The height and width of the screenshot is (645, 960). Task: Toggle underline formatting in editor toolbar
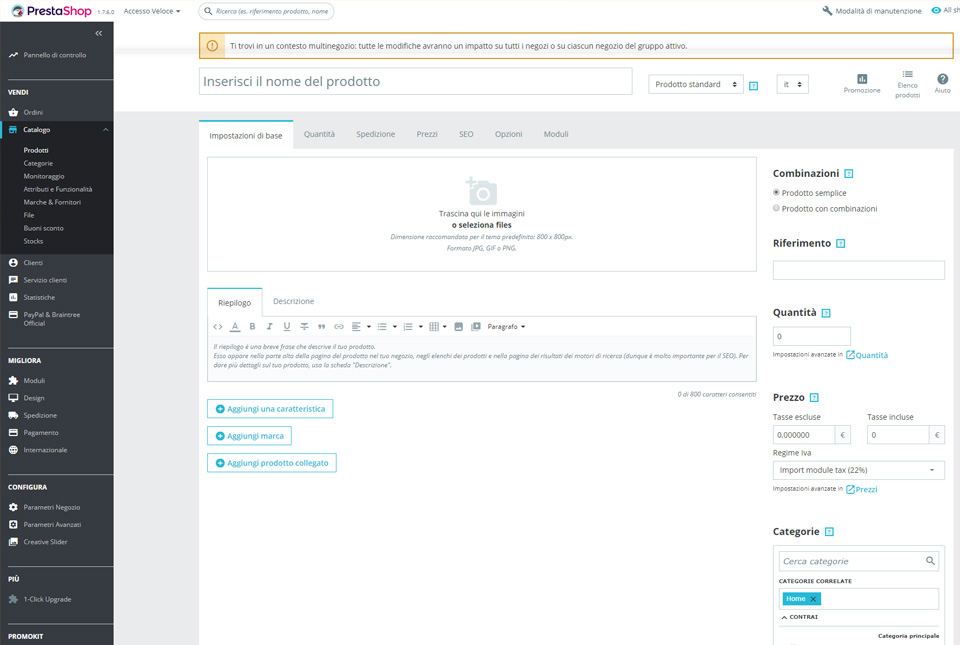pos(287,327)
